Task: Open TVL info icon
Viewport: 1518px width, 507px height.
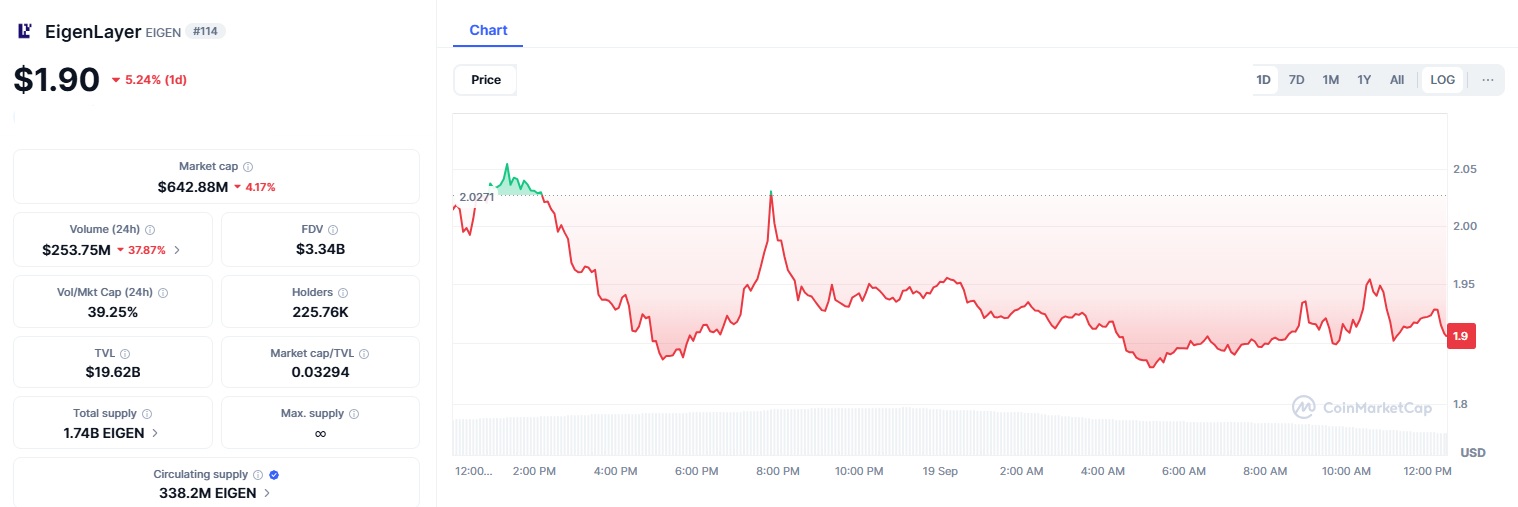Action: pos(125,354)
